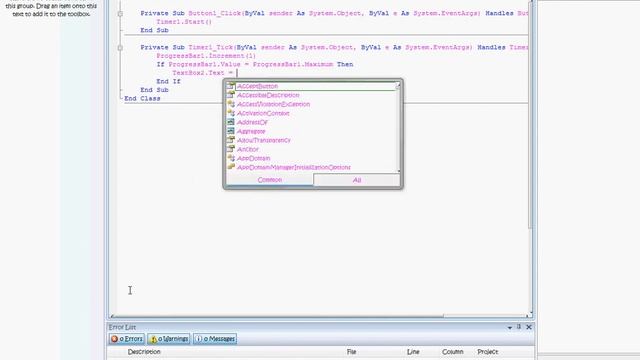Click the AccessViolationException class icon
This screenshot has height=360, width=640.
pos(231,104)
